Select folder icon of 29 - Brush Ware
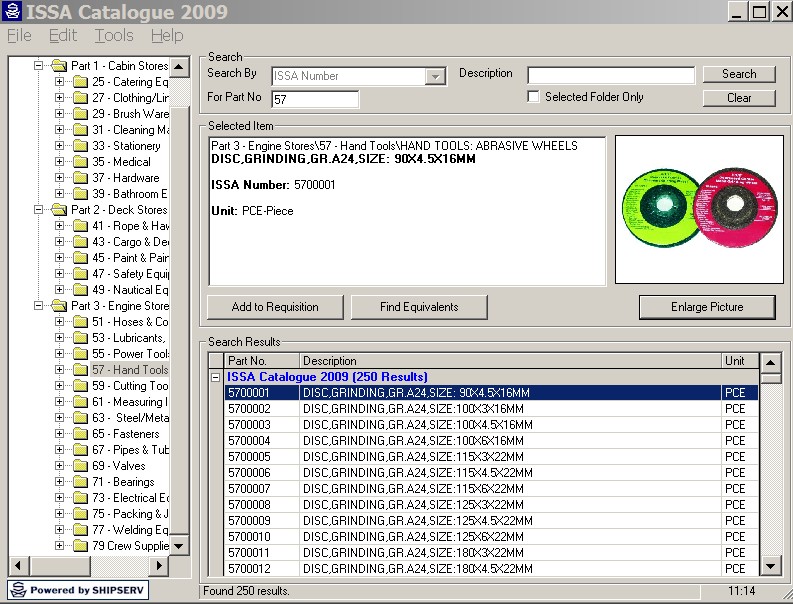Screen dimensions: 793x604 [x=80, y=114]
